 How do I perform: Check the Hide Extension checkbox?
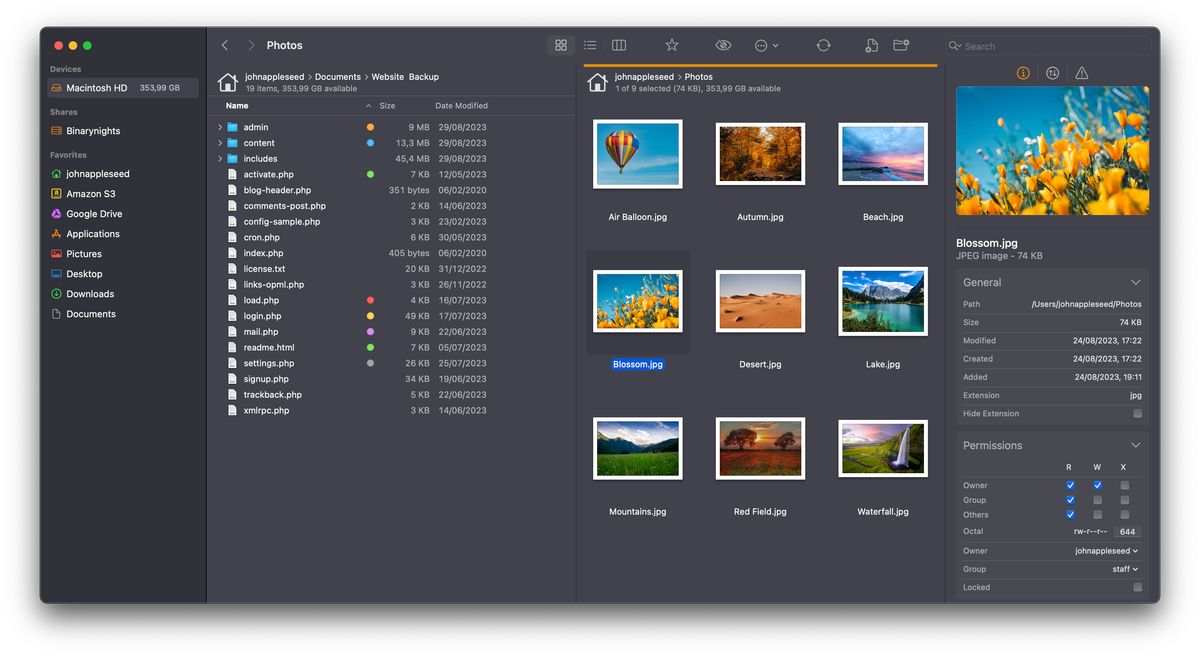tap(1136, 413)
